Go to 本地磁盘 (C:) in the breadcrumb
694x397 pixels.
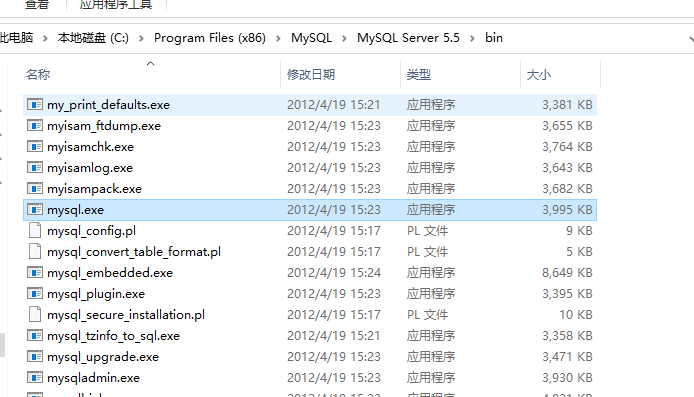point(93,38)
